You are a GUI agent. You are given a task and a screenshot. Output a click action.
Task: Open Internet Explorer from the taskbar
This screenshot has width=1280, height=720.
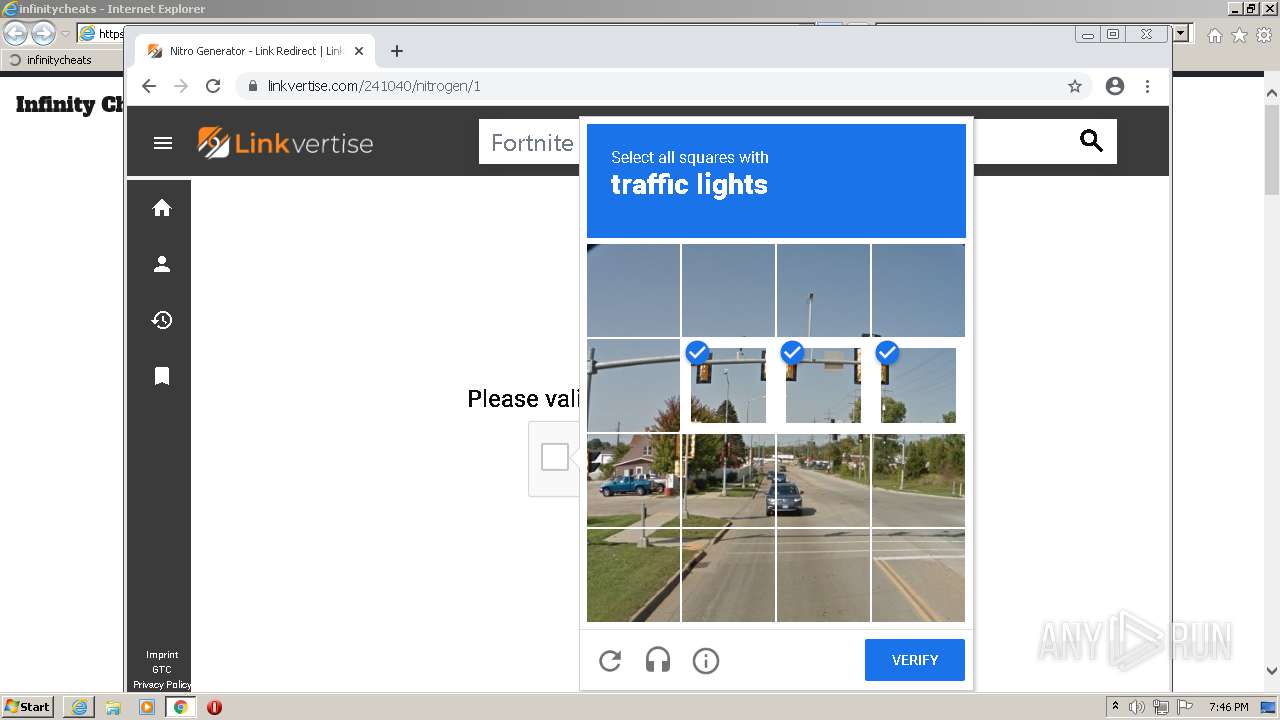coord(79,707)
